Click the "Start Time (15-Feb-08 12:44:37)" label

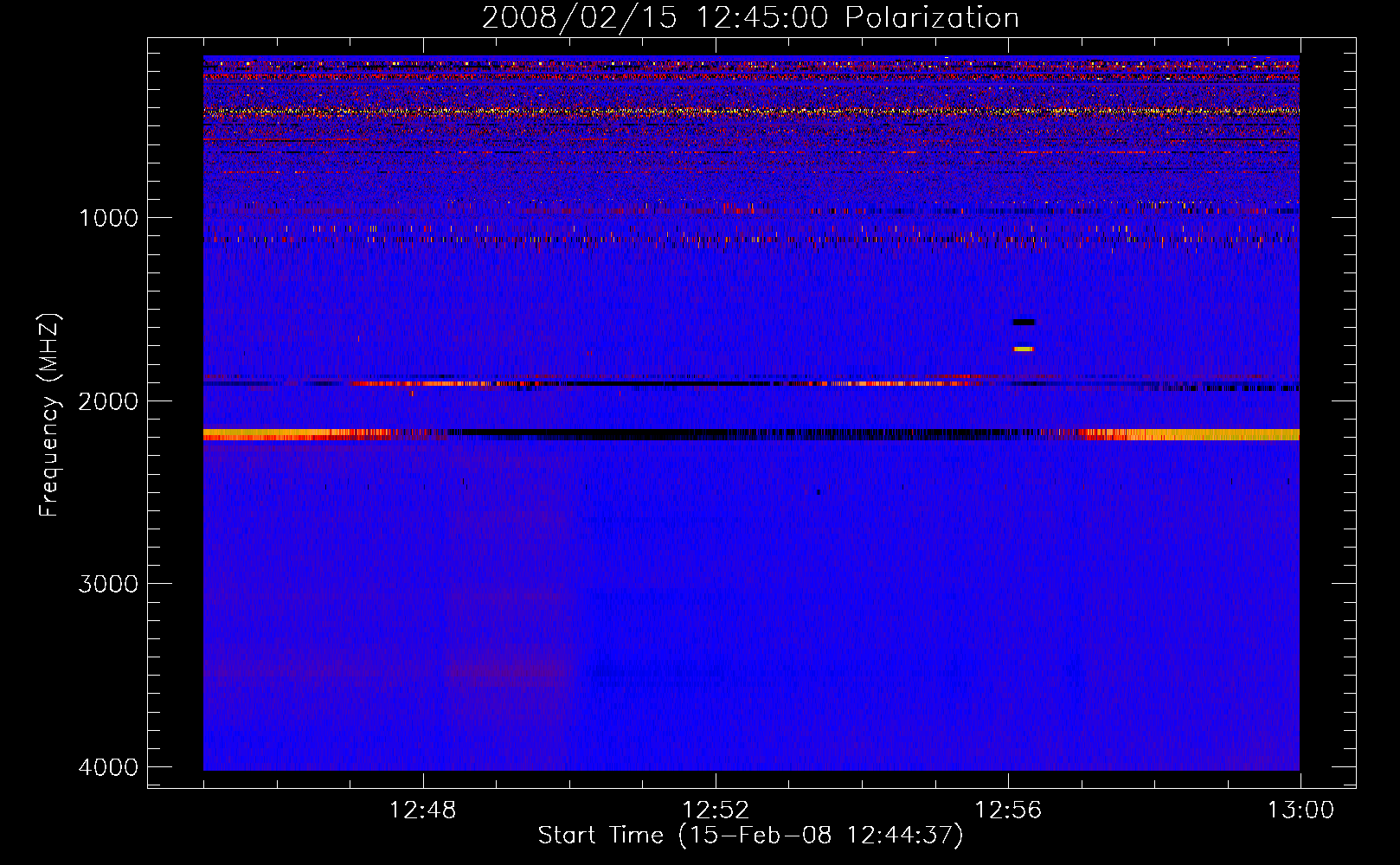pyautogui.click(x=750, y=836)
